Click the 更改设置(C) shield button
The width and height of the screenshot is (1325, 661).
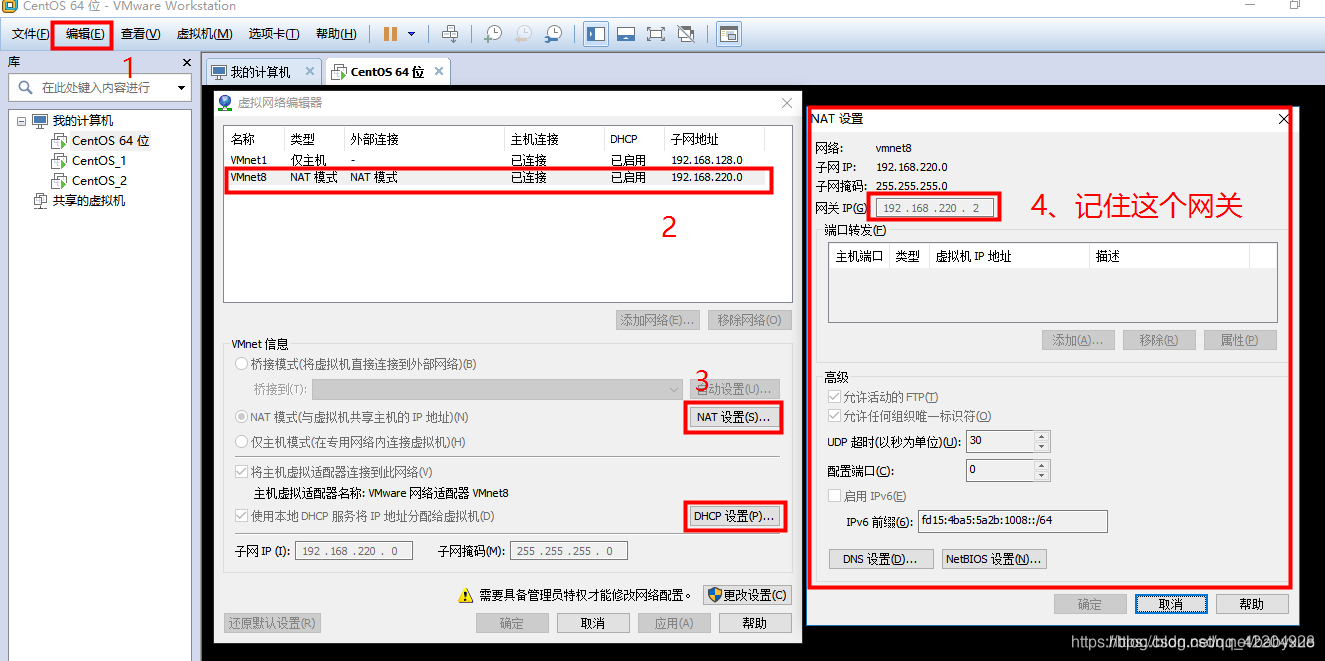click(x=747, y=595)
